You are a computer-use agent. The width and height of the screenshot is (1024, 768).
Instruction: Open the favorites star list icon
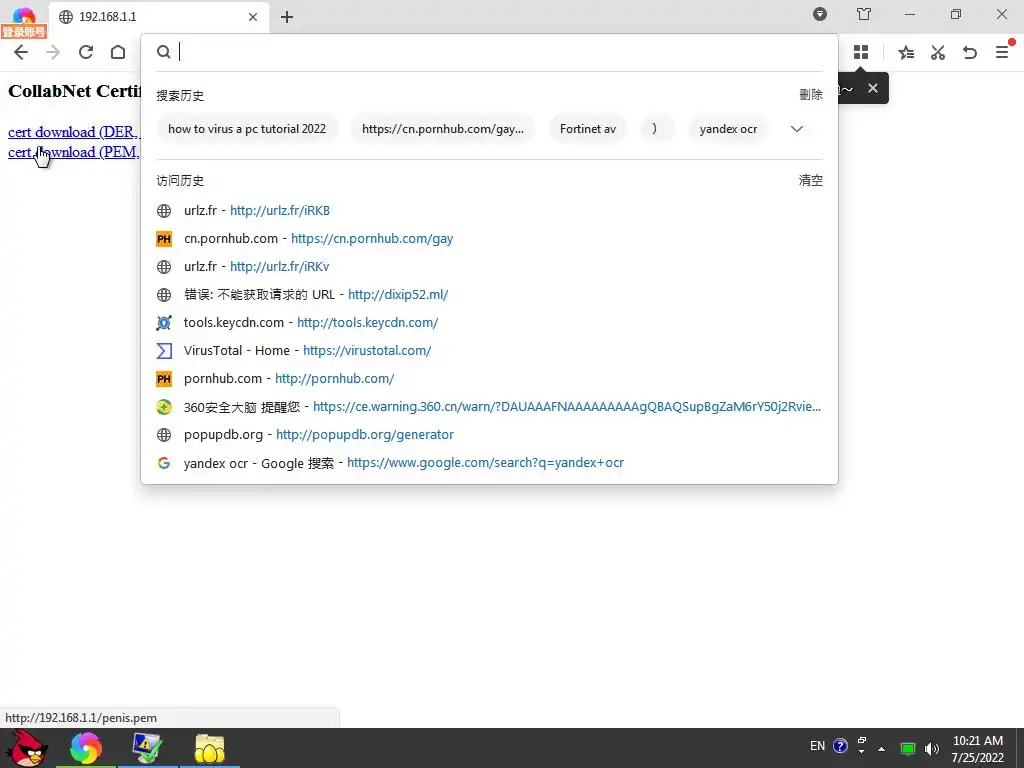[x=906, y=52]
